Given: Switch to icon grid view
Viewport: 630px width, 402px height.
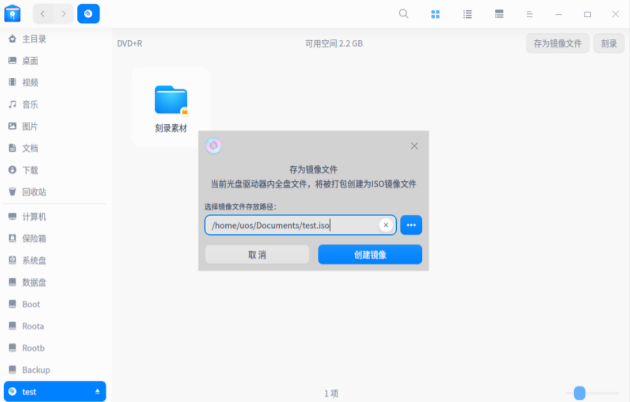Looking at the screenshot, I should (435, 14).
